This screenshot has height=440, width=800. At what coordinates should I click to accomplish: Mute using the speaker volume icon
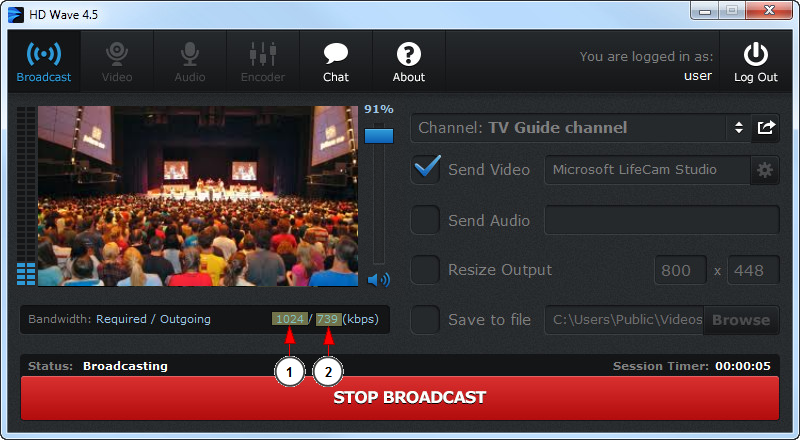[379, 280]
